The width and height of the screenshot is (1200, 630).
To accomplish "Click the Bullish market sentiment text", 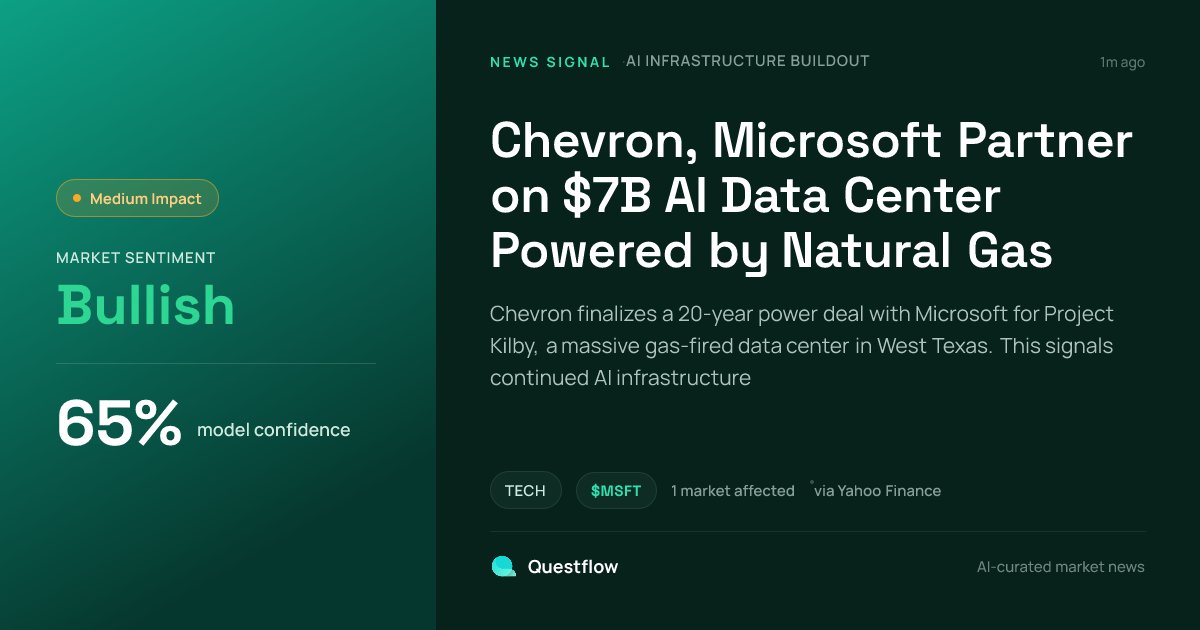I will 146,305.
